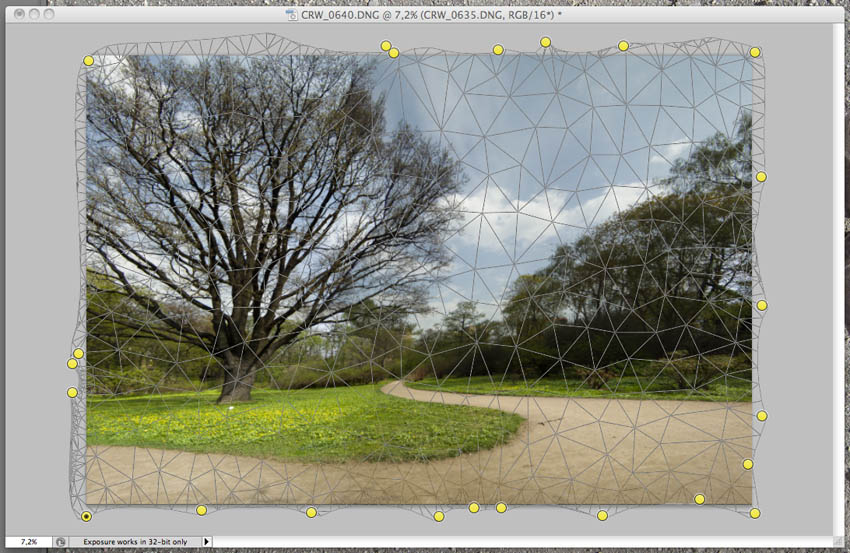
Task: Select the pin on the path near bottom-right
Action: click(699, 499)
